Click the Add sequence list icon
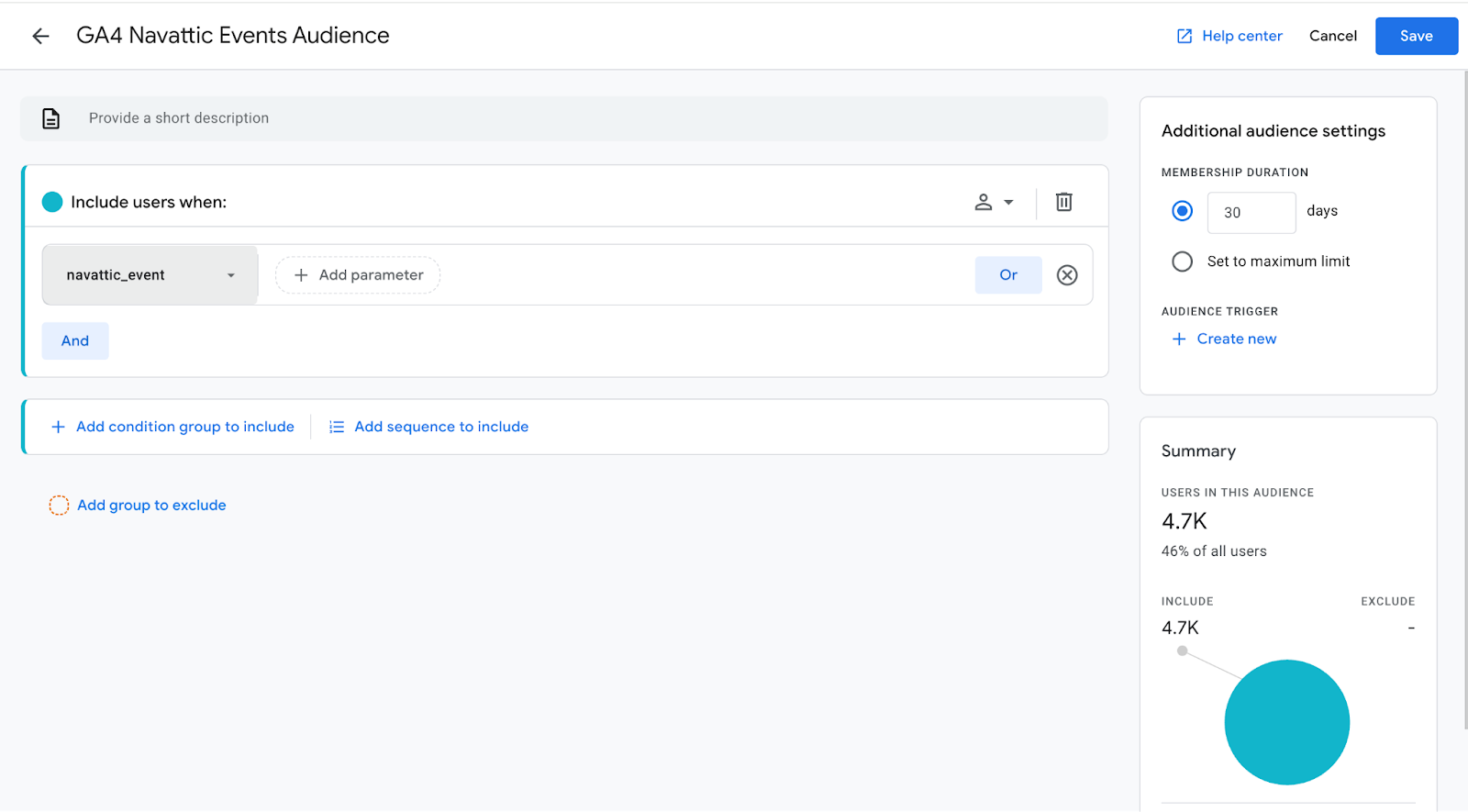 (x=337, y=427)
